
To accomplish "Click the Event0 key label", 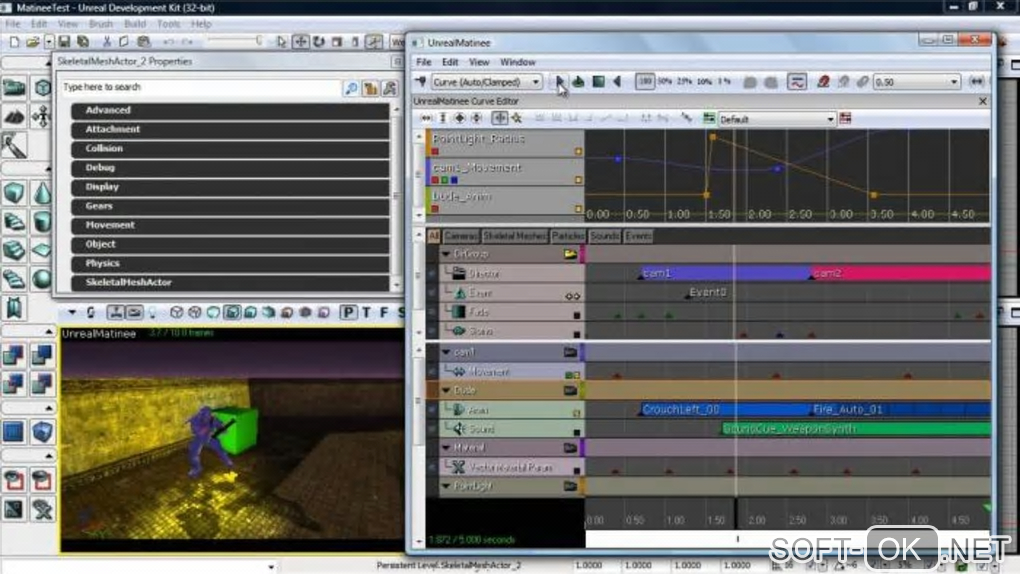I will 707,292.
